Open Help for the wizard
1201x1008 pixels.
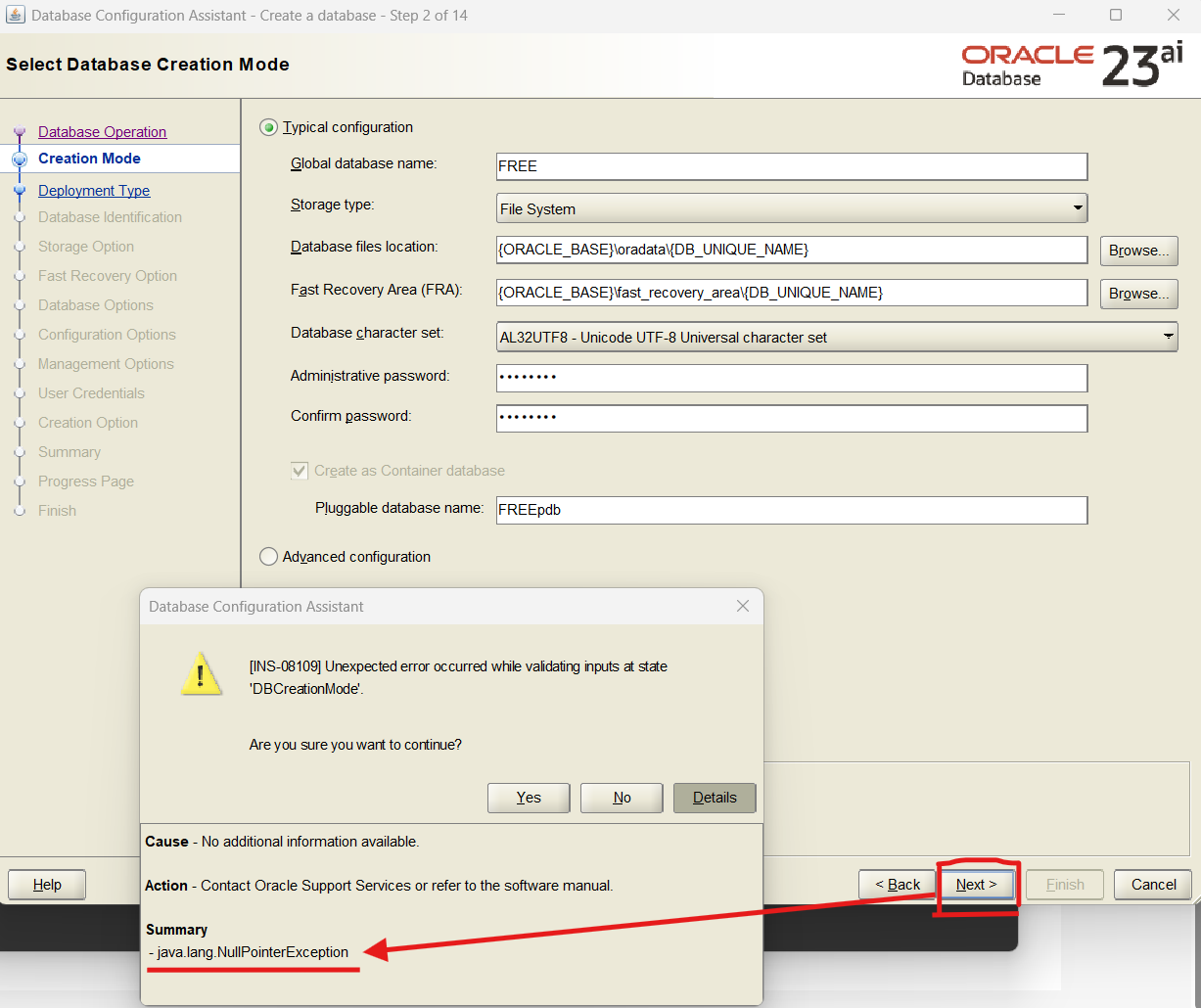click(47, 885)
